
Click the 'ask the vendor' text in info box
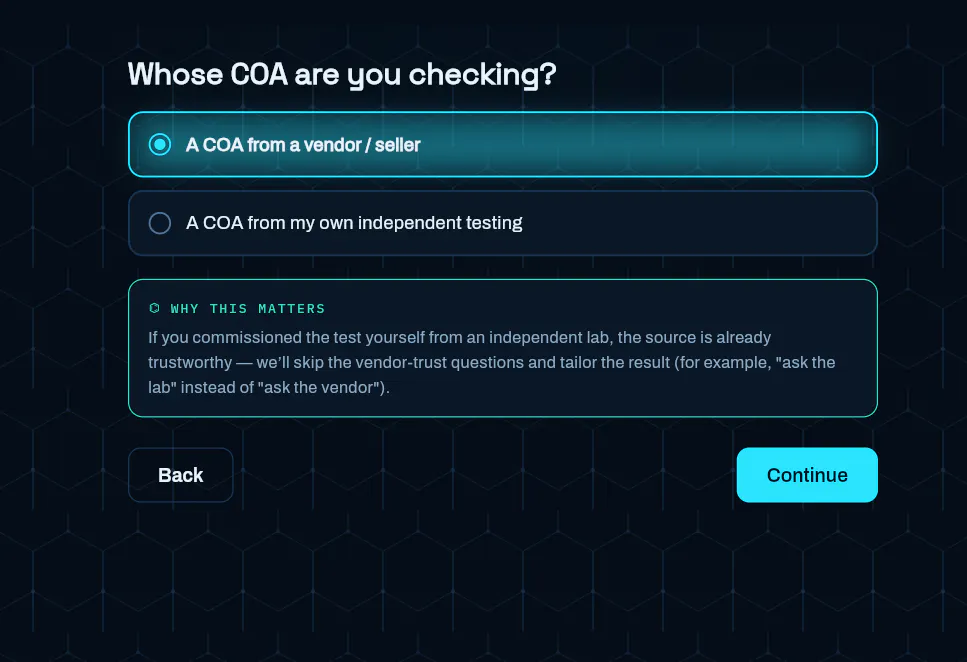click(319, 387)
